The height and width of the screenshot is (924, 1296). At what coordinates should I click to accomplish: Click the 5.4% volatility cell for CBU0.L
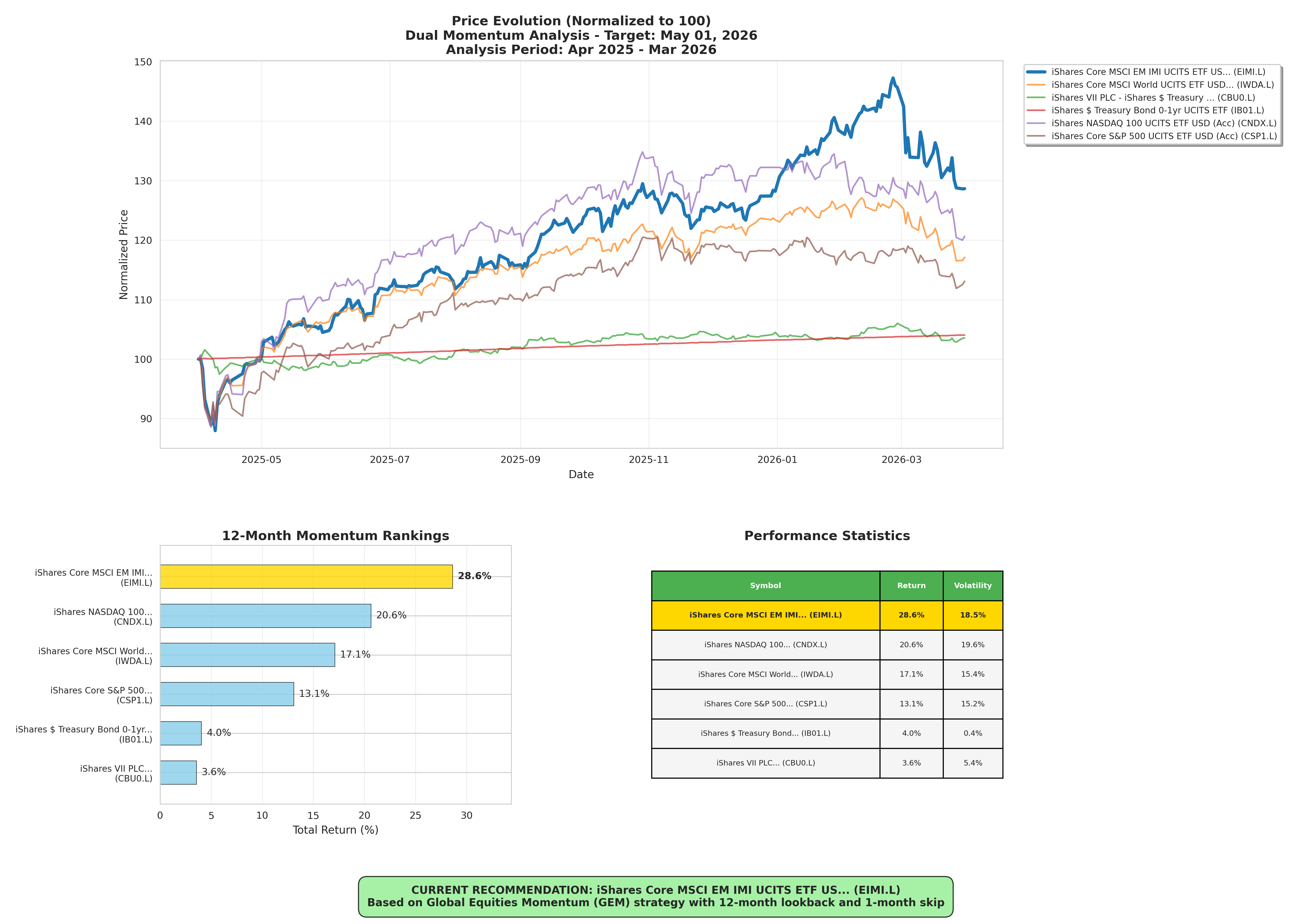(973, 764)
